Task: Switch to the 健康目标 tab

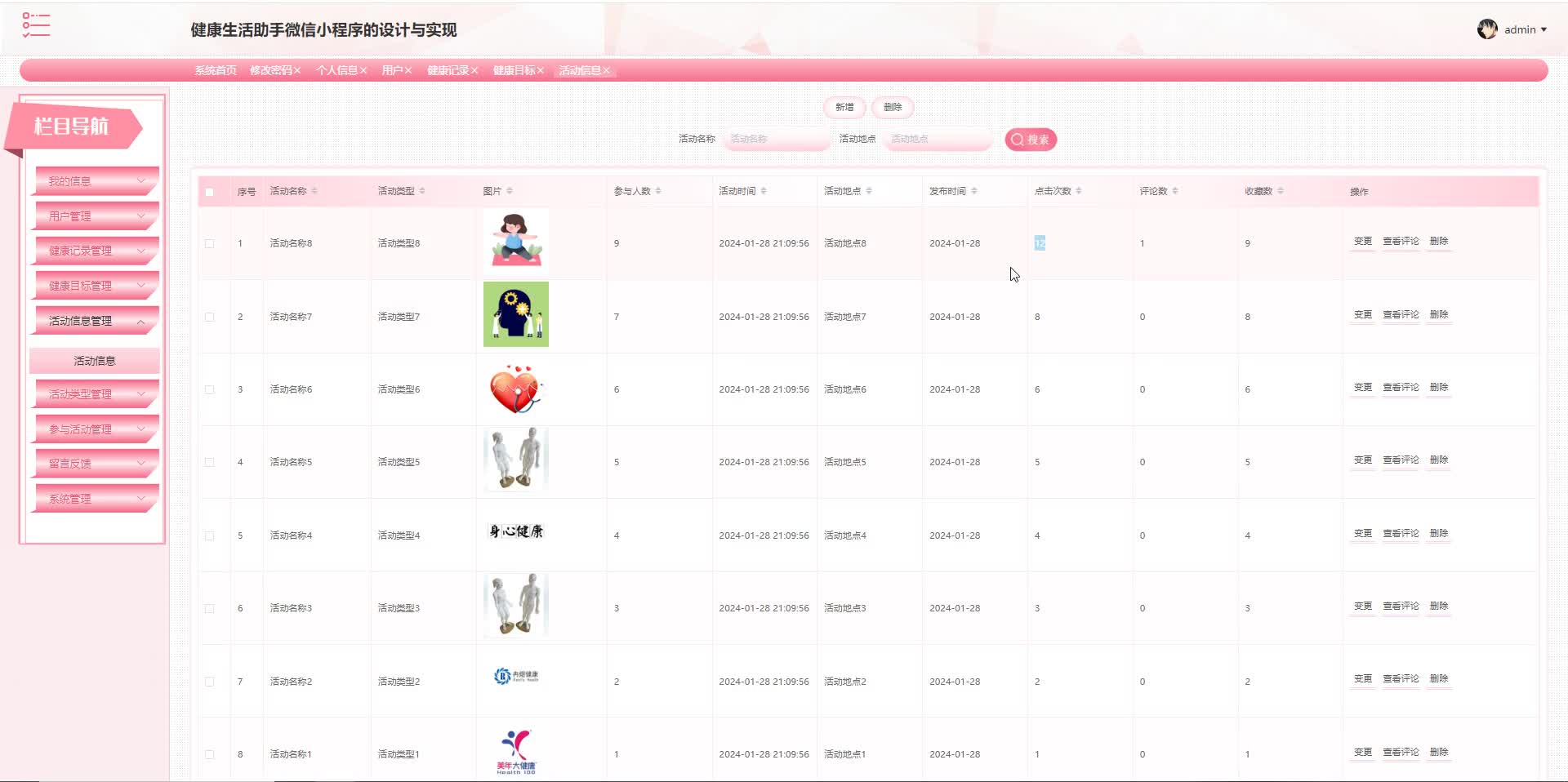Action: click(x=514, y=70)
